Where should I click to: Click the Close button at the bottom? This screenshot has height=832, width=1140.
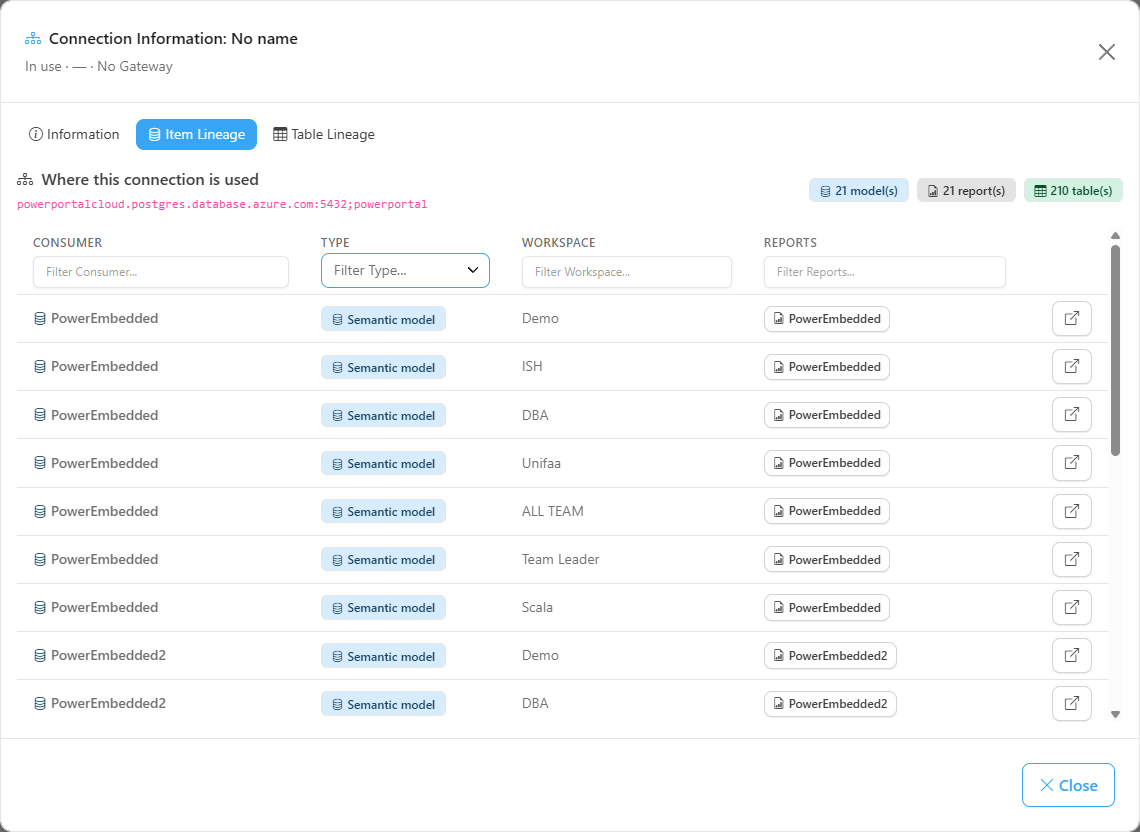click(1068, 785)
